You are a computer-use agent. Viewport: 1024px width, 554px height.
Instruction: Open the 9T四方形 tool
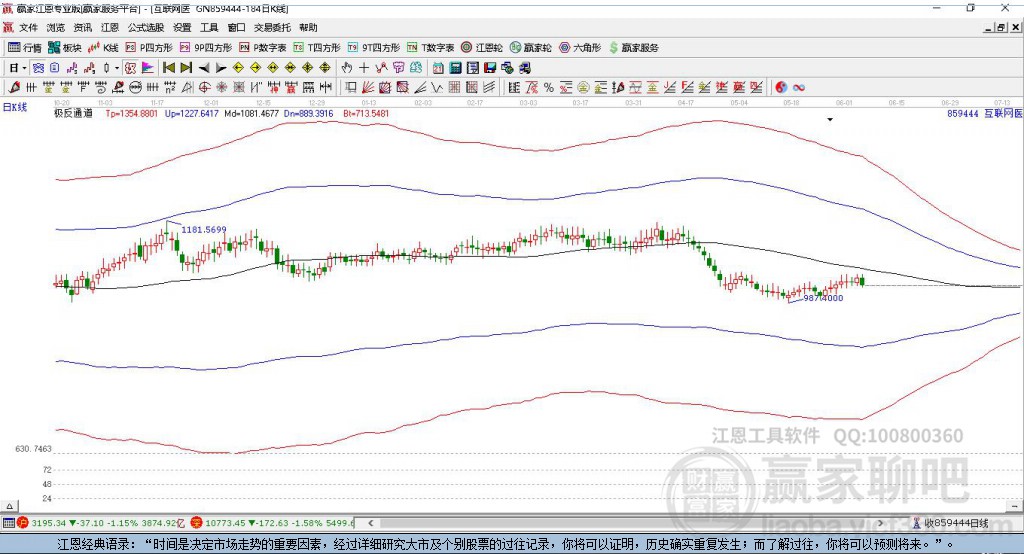coord(374,48)
